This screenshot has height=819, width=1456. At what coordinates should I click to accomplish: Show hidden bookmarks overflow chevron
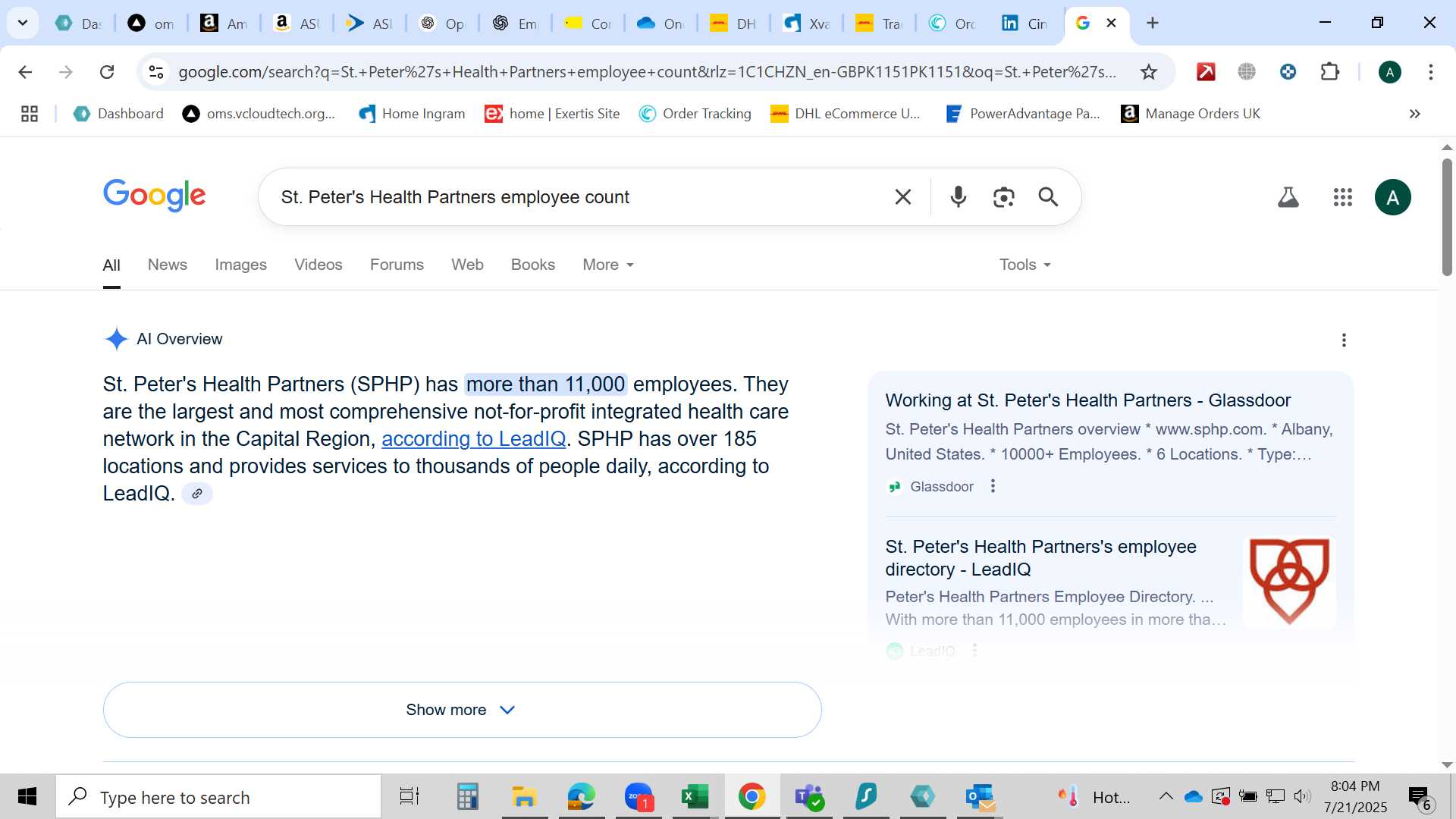(1414, 114)
